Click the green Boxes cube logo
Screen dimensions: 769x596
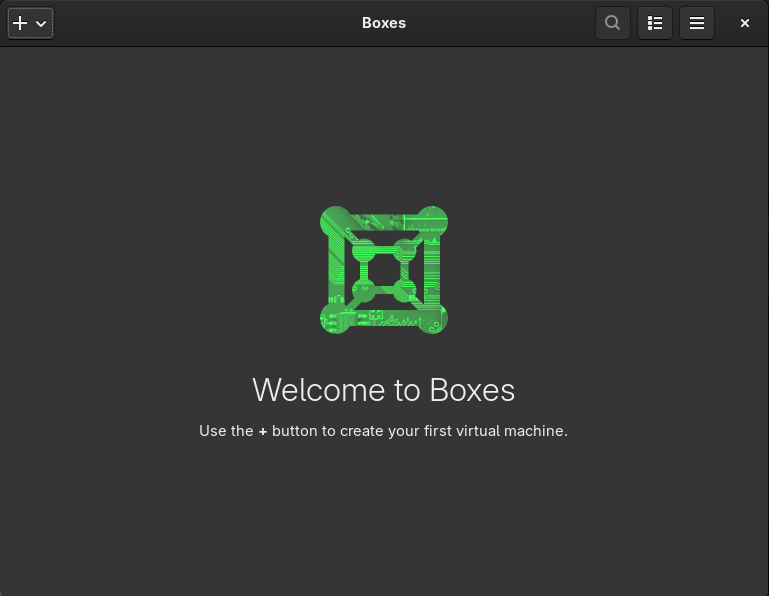pos(384,270)
